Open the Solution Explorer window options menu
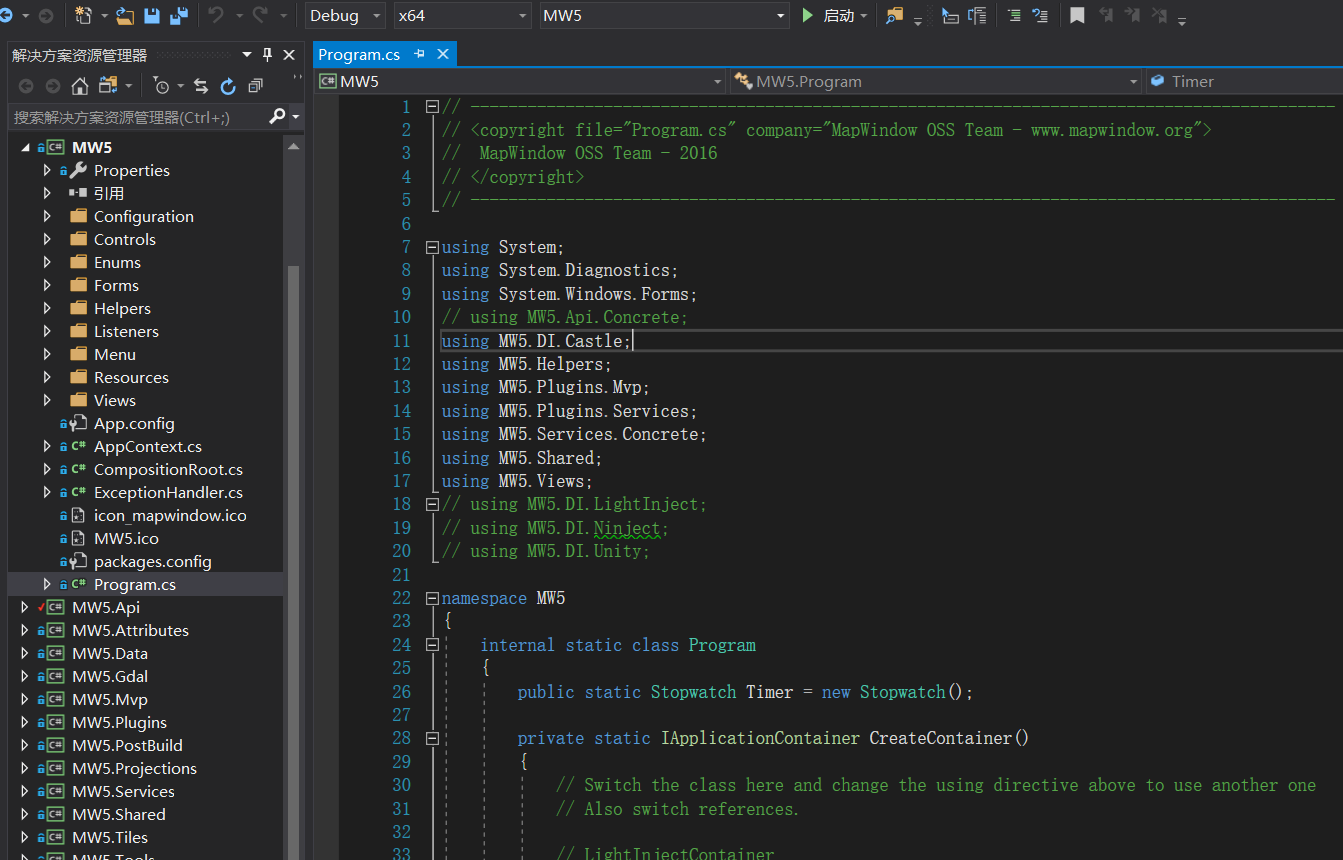1343x860 pixels. 247,55
